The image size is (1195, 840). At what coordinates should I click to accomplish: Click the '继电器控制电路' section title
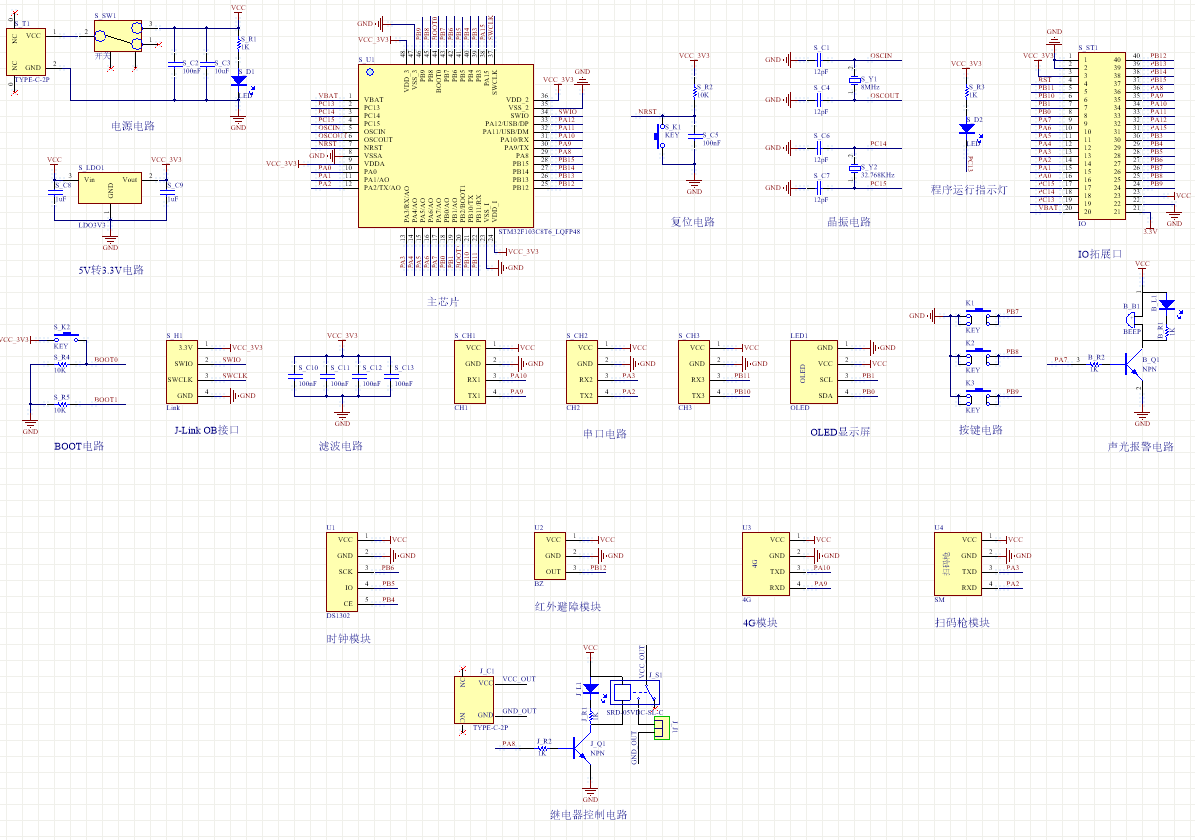point(588,815)
